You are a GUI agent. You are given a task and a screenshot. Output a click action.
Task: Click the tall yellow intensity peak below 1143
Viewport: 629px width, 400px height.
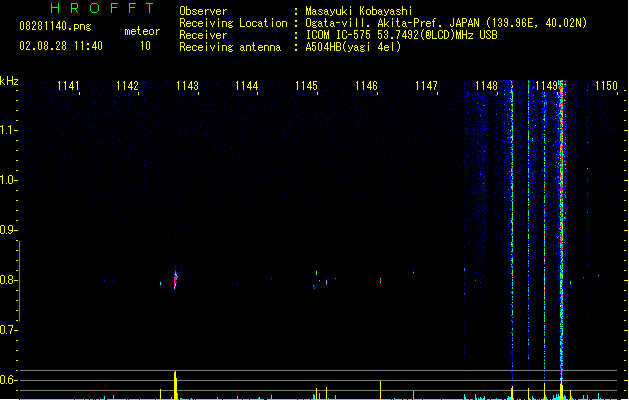[175, 385]
